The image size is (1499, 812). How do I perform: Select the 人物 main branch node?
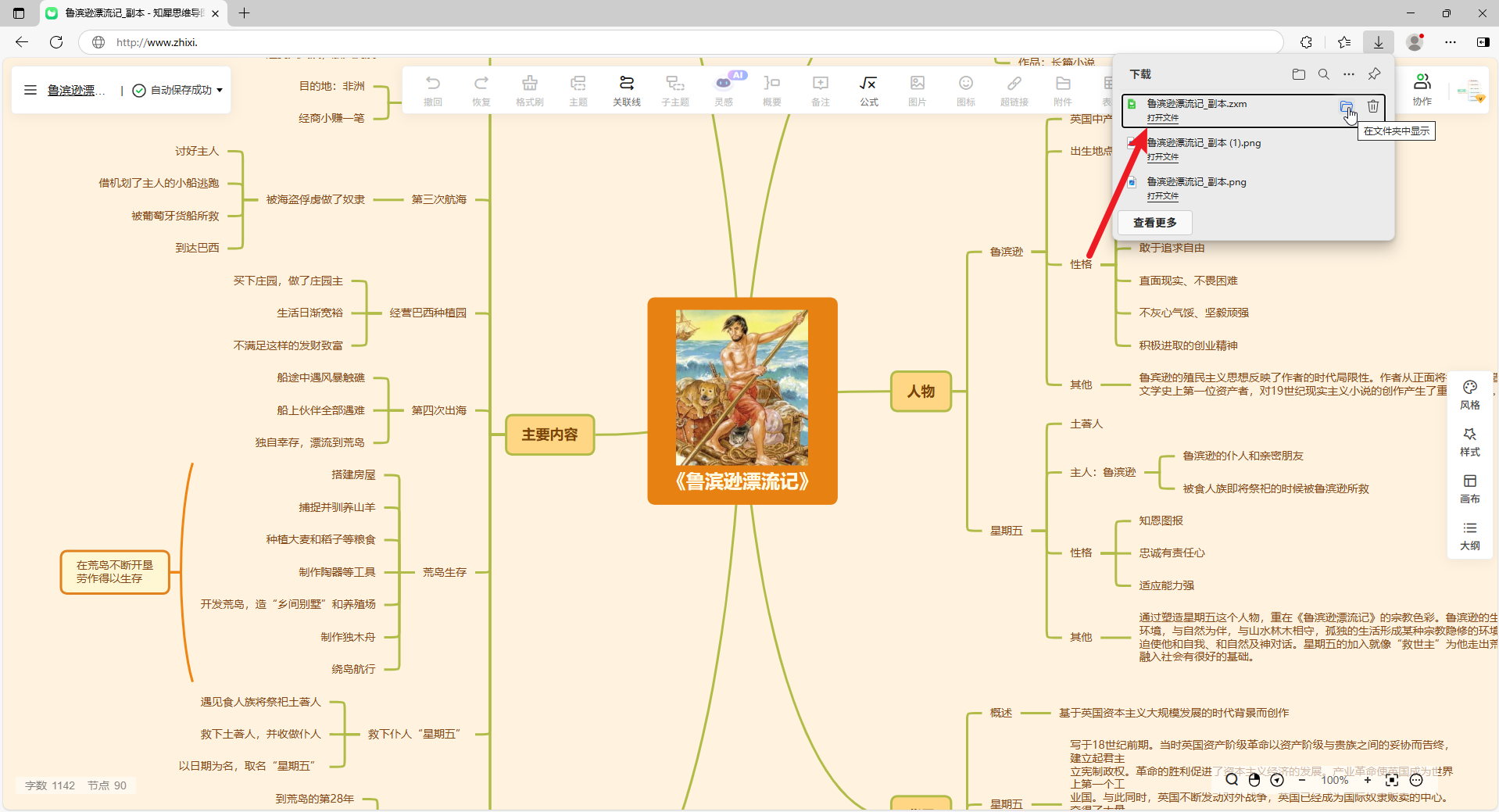pyautogui.click(x=921, y=392)
